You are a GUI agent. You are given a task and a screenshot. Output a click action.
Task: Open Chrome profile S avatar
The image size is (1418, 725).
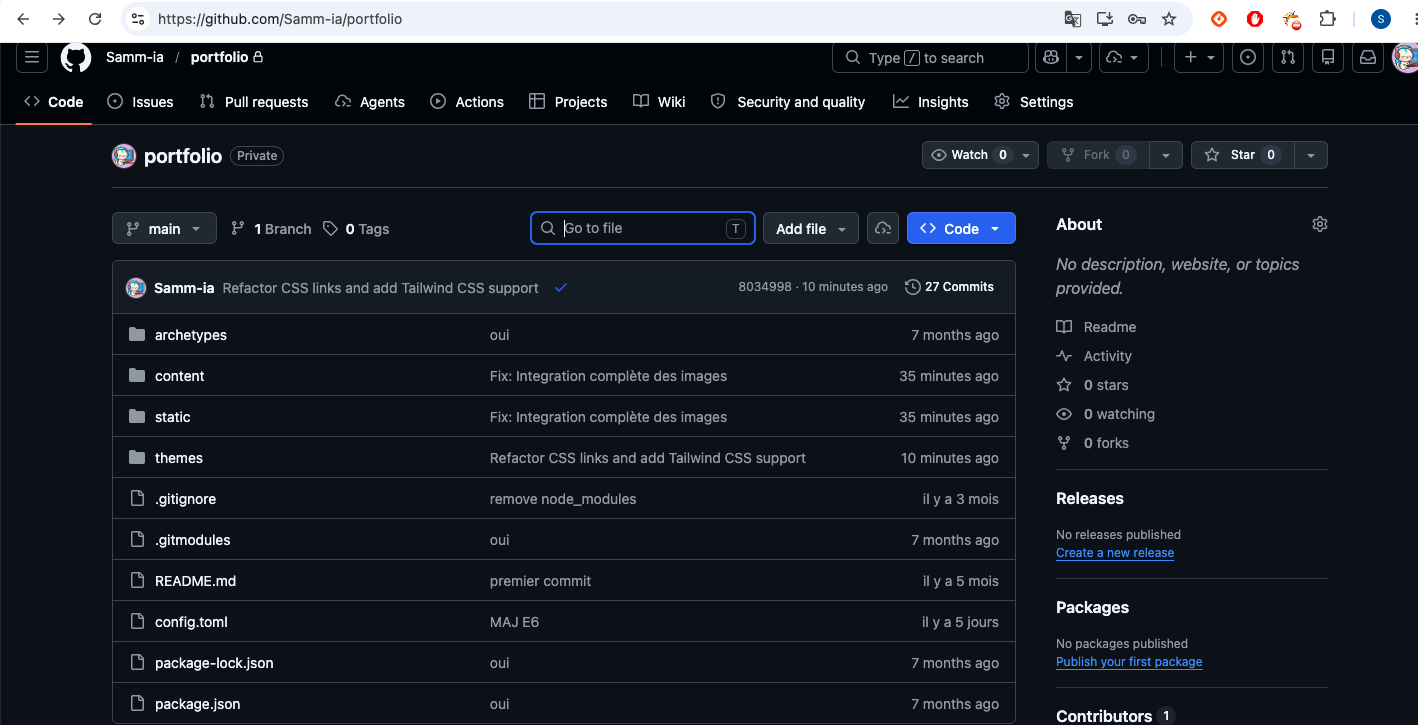(1381, 19)
